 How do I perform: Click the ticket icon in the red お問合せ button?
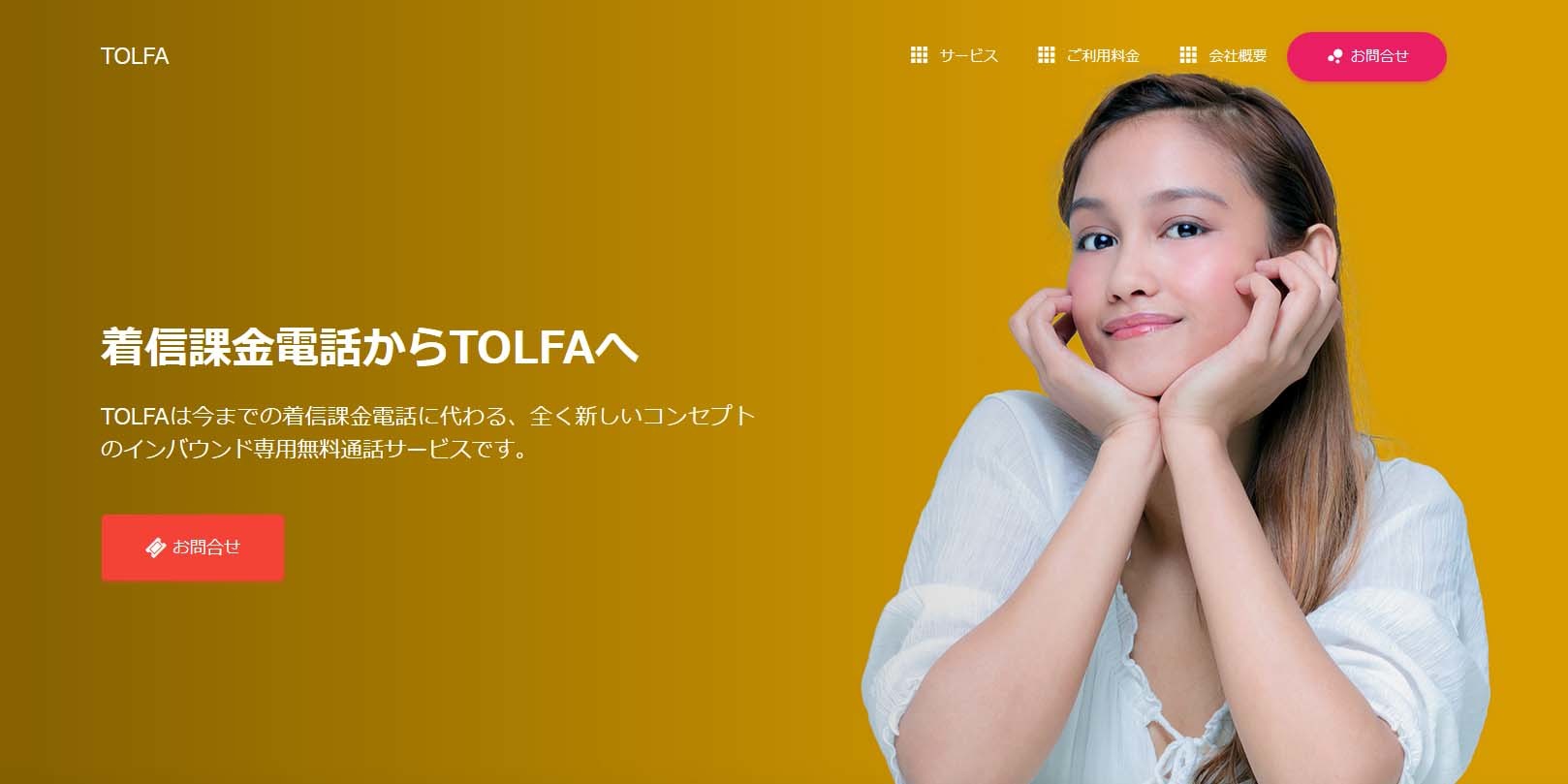pyautogui.click(x=155, y=548)
